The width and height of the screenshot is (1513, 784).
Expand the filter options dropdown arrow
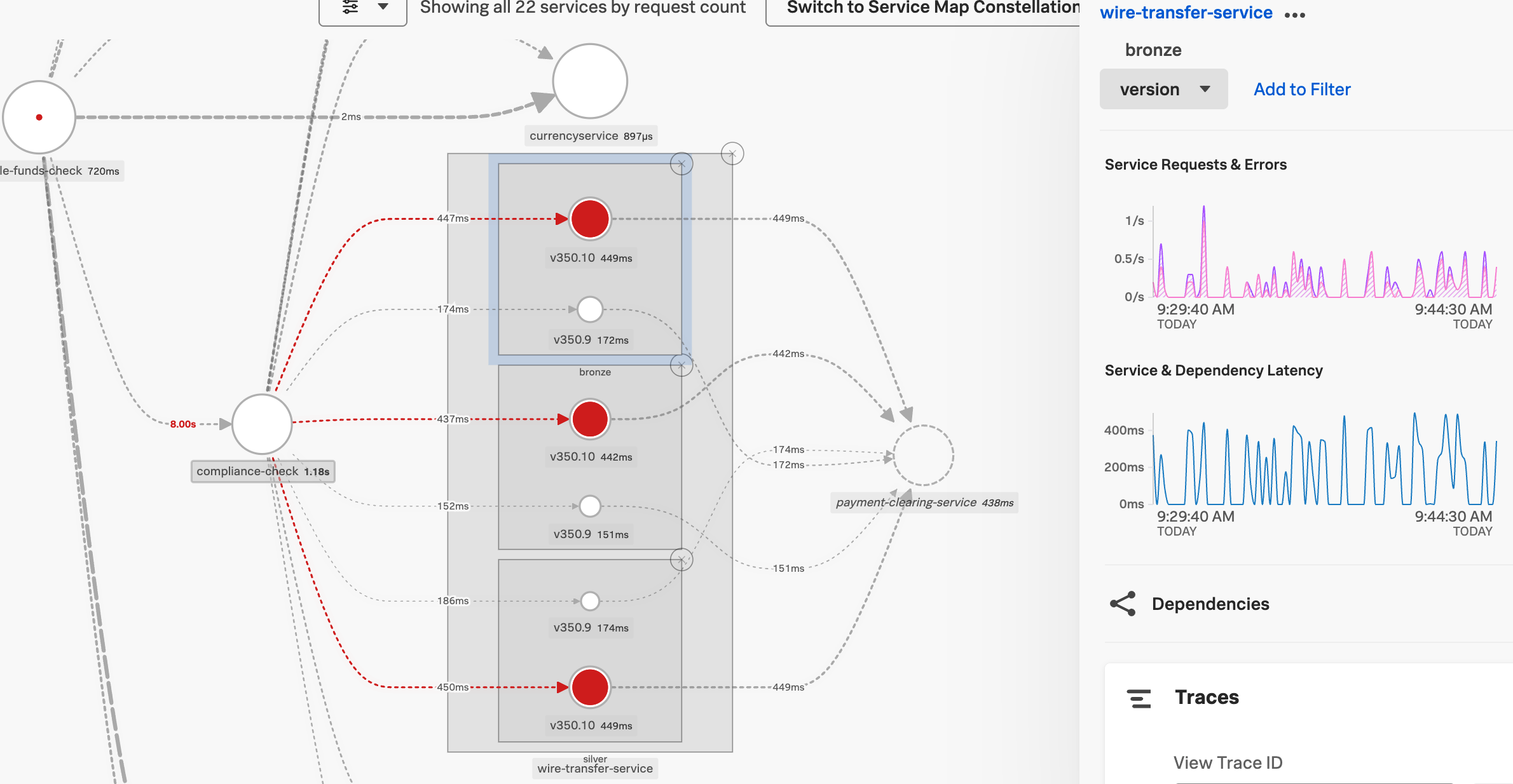pyautogui.click(x=383, y=7)
